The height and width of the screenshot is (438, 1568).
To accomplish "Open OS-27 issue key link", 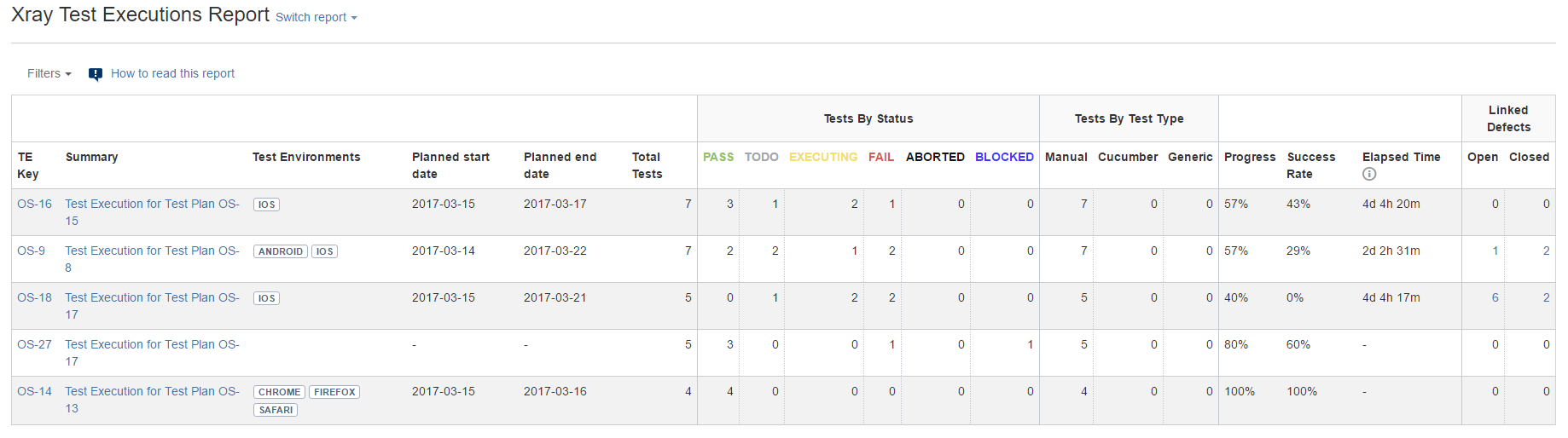I will (34, 344).
